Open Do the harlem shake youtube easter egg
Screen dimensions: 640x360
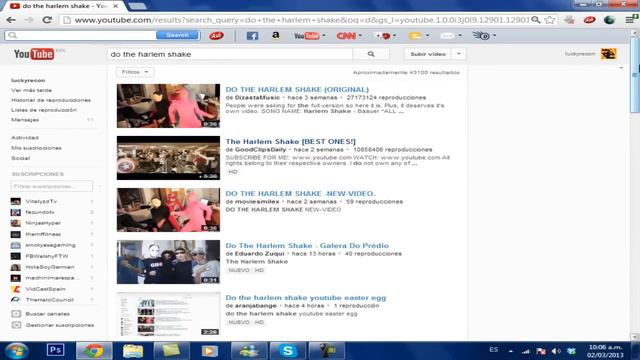306,298
